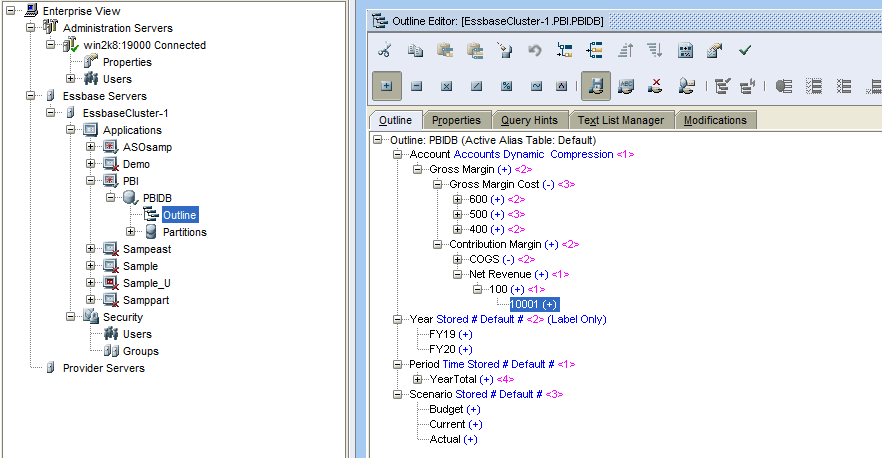Add a child member via toolbar icon
The height and width of the screenshot is (458, 882).
coord(565,51)
